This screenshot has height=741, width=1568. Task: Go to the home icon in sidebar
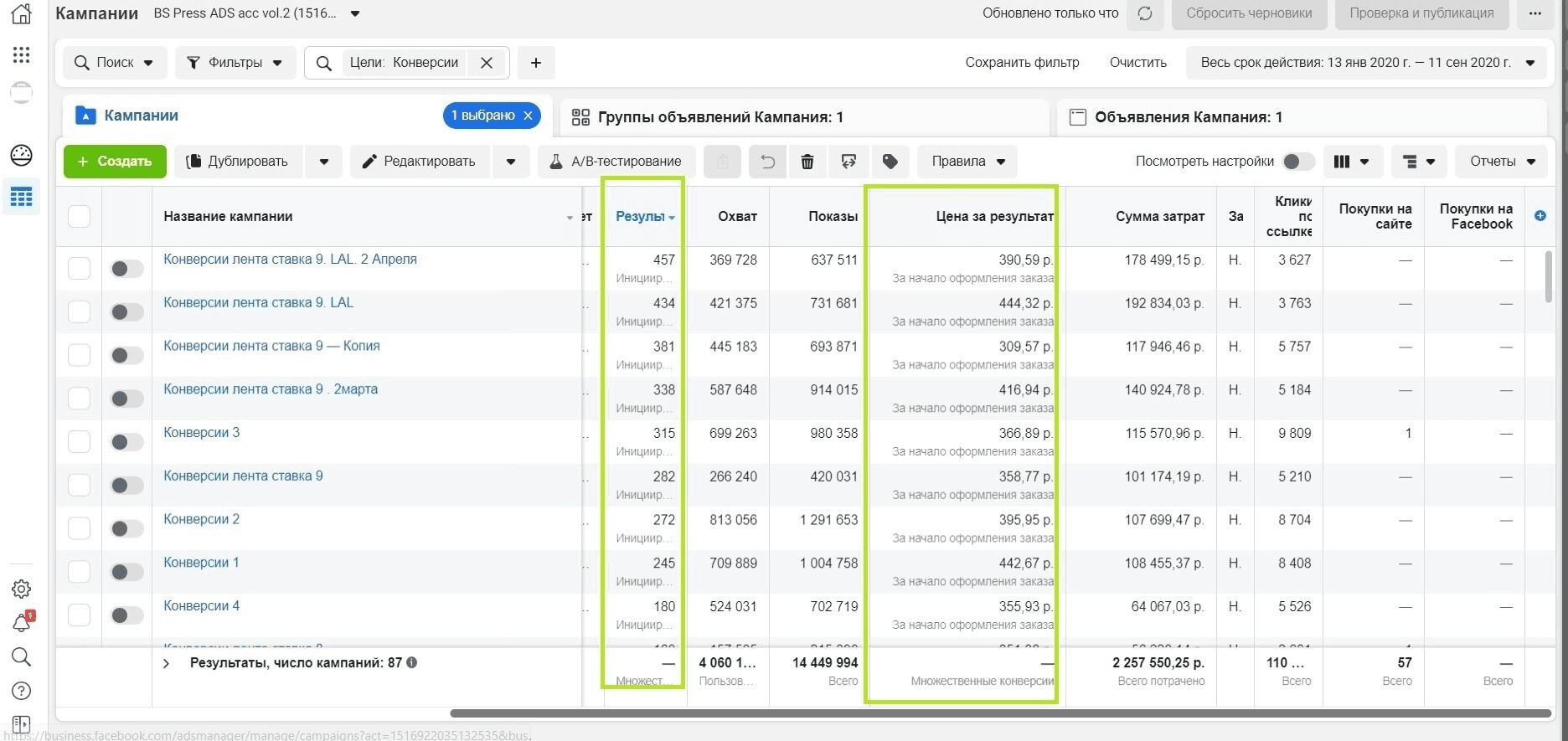pos(21,13)
